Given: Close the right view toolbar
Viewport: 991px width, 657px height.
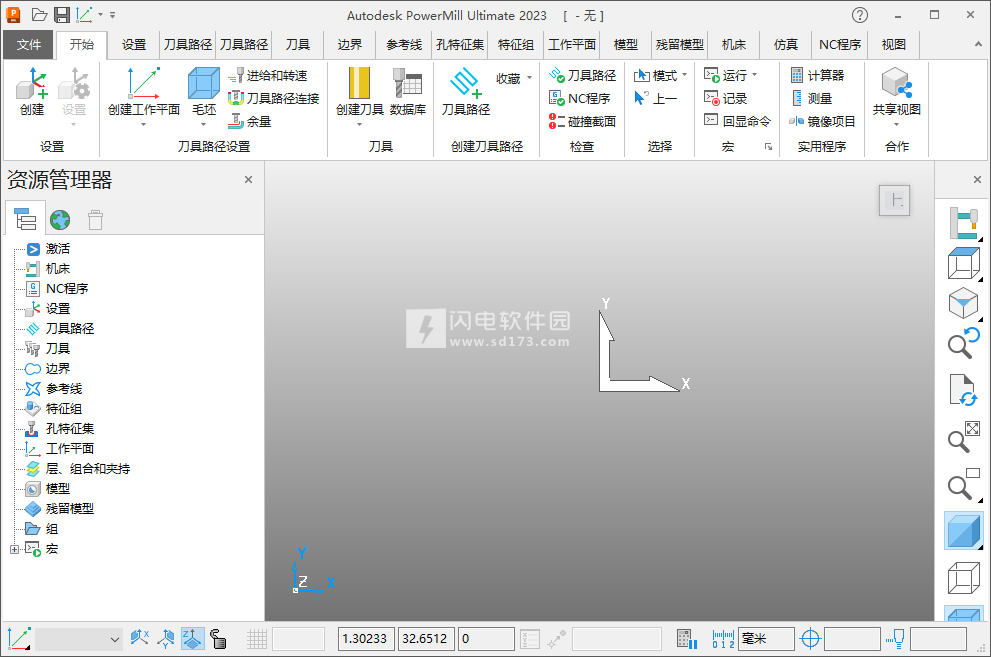Looking at the screenshot, I should tap(977, 180).
